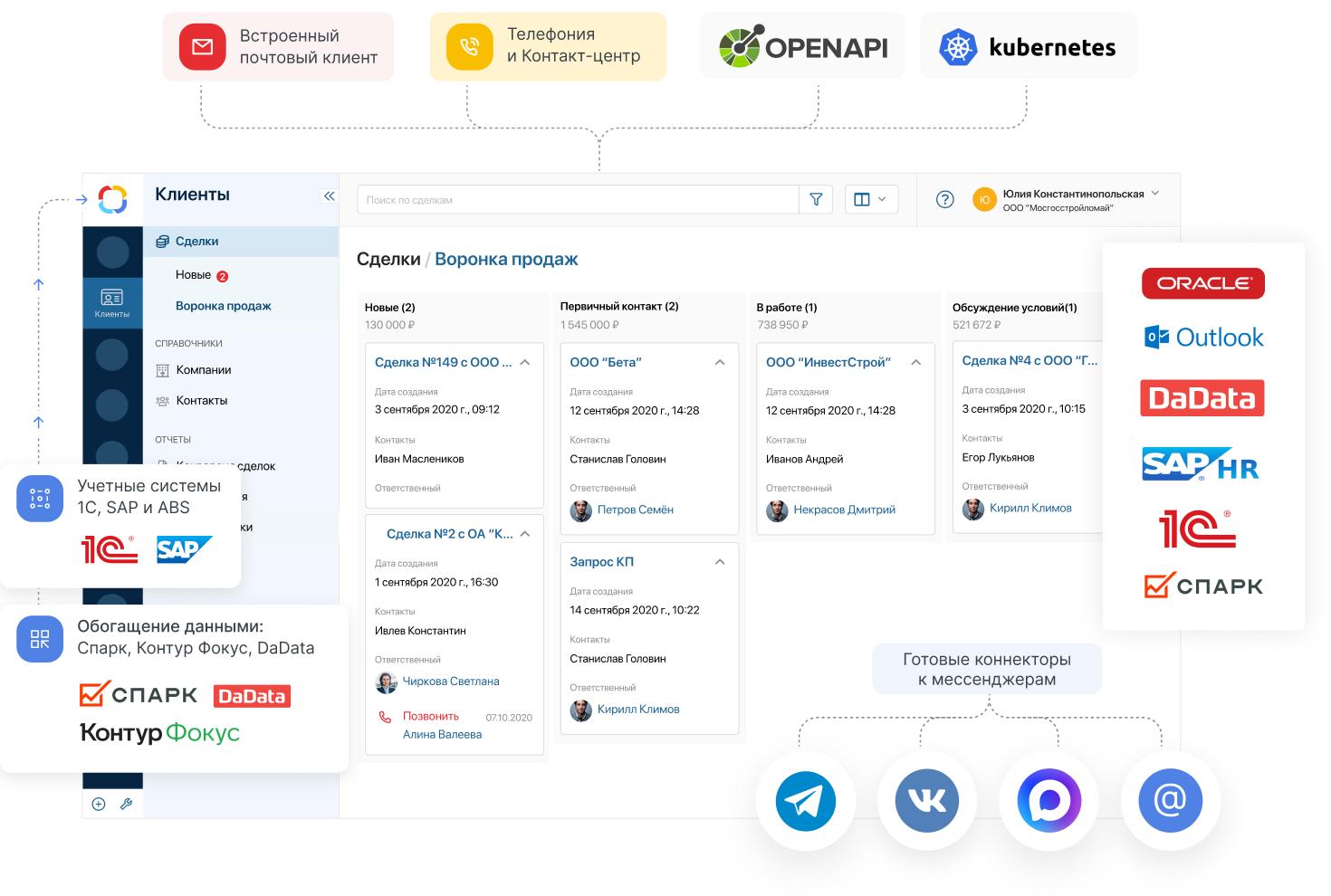This screenshot has width=1331, height=896.
Task: Click Алина Валеева under call task
Action: 442,735
